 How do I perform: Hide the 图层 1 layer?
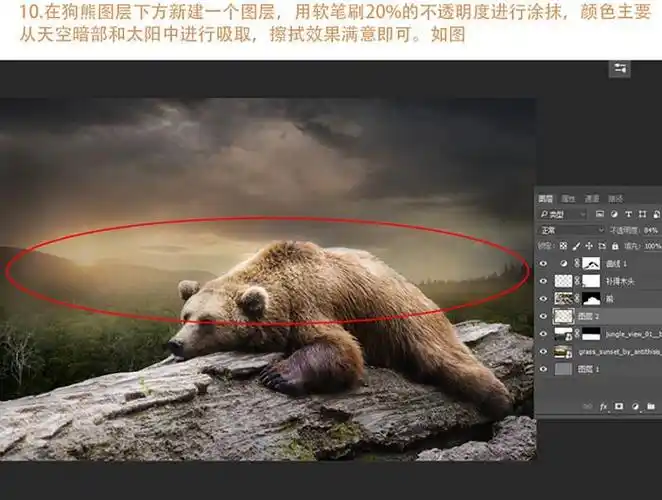[544, 369]
